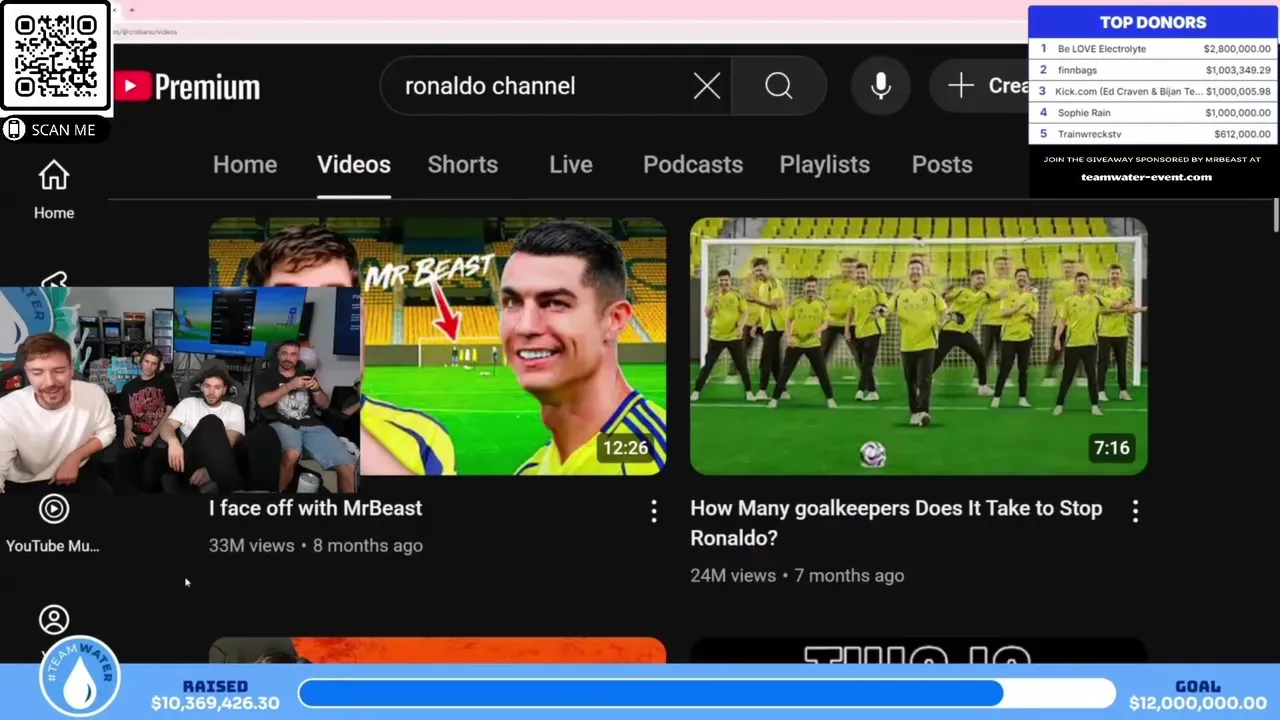Open the Podcasts tab

(693, 165)
